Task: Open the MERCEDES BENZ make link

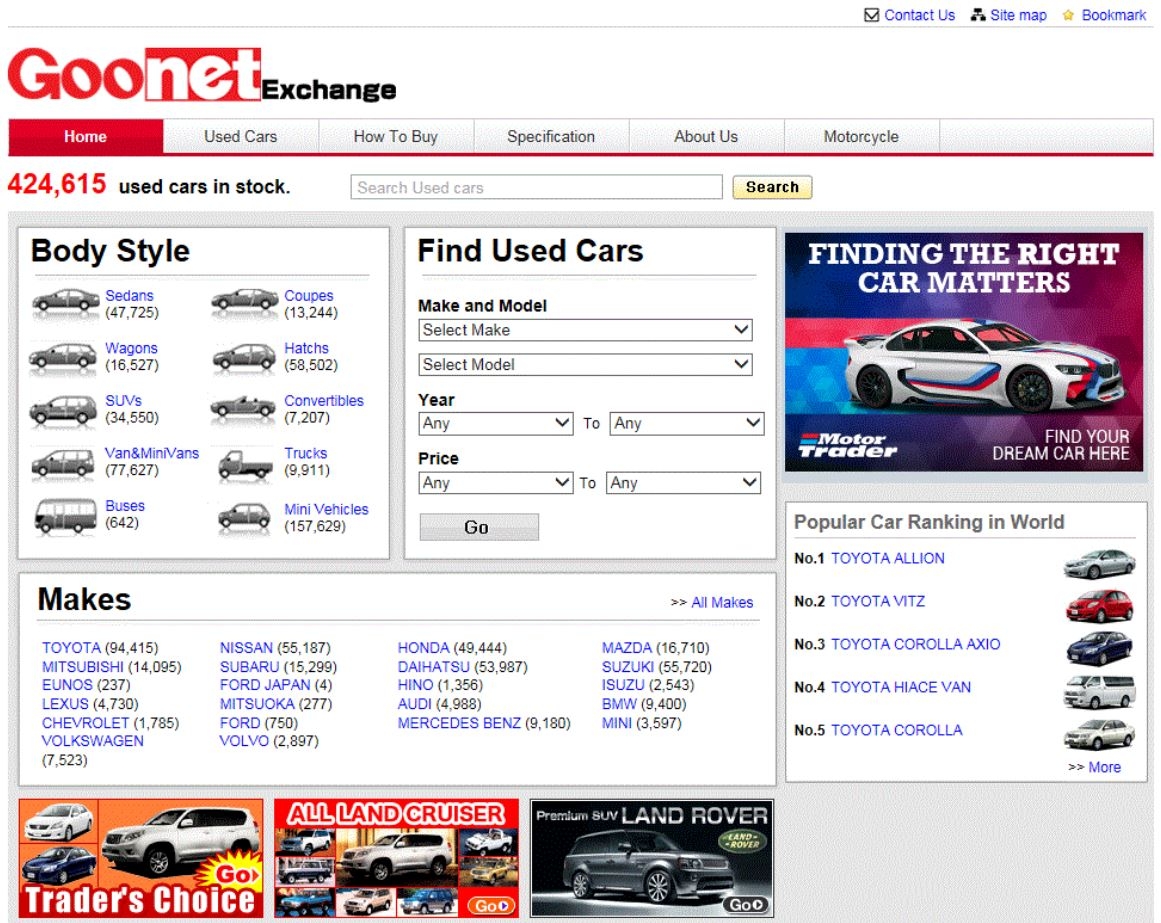Action: click(459, 723)
